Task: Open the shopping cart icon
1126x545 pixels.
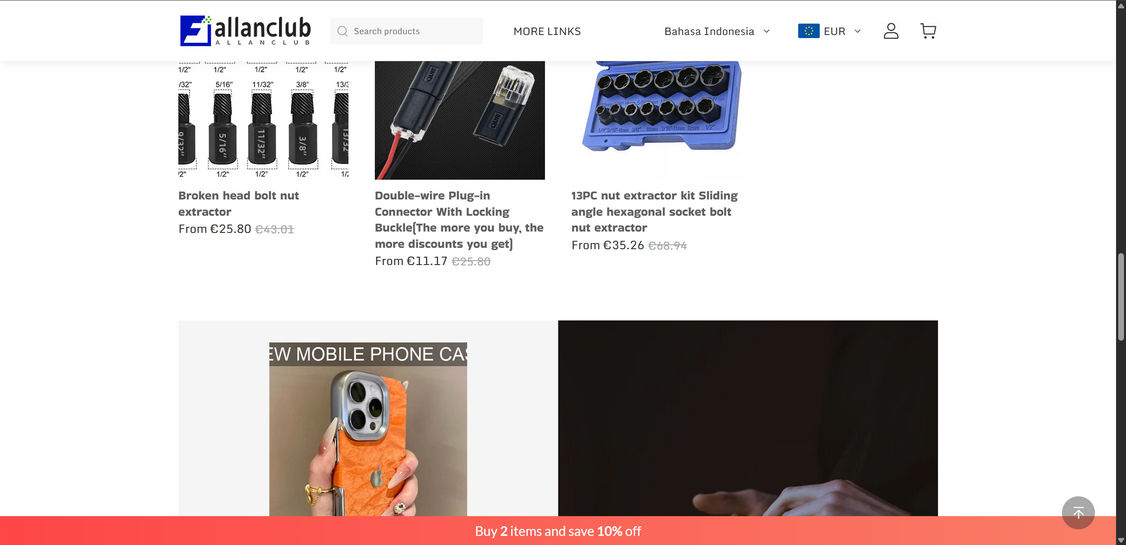Action: (x=928, y=31)
